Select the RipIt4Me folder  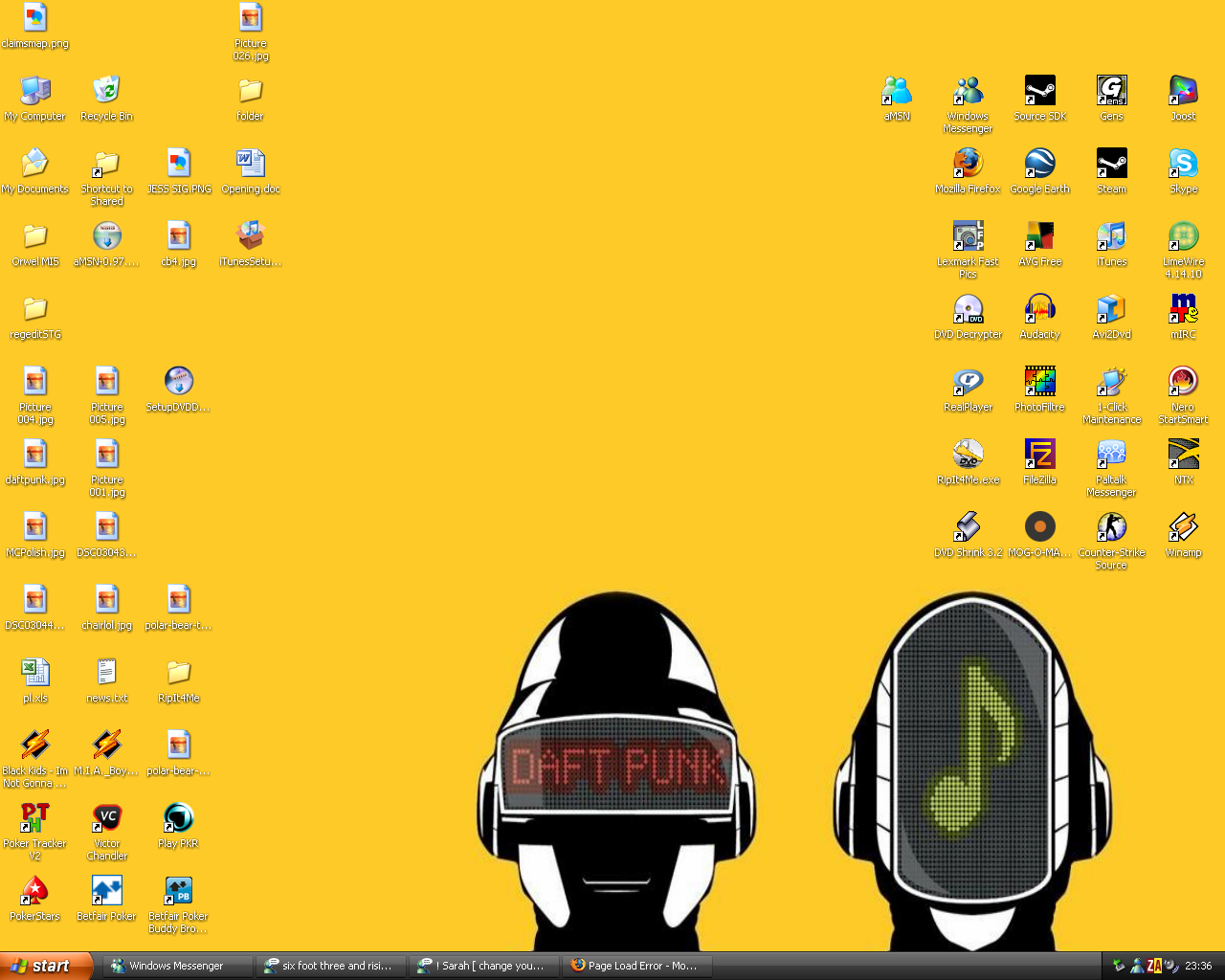(178, 673)
